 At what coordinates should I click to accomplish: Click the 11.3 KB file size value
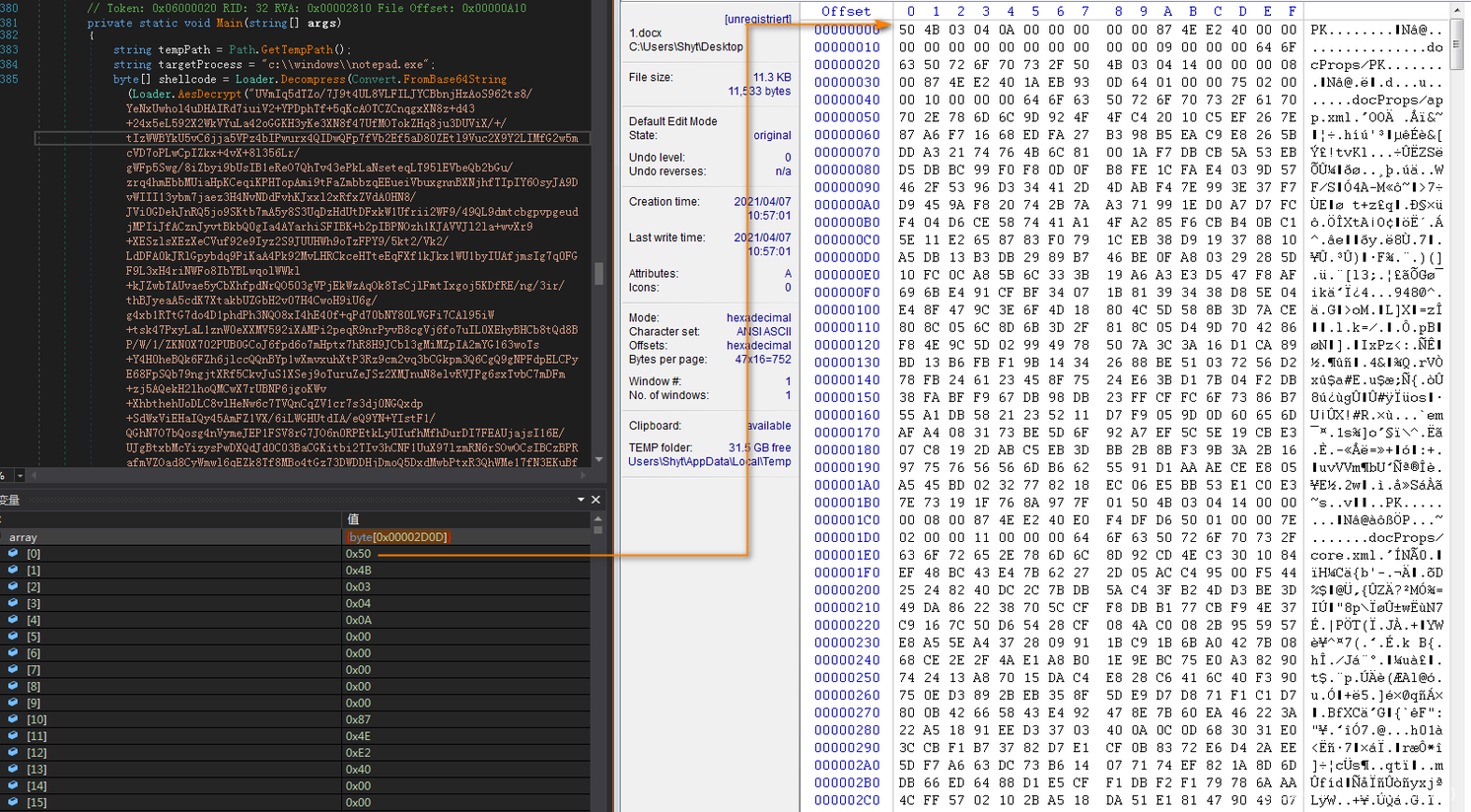tap(772, 77)
